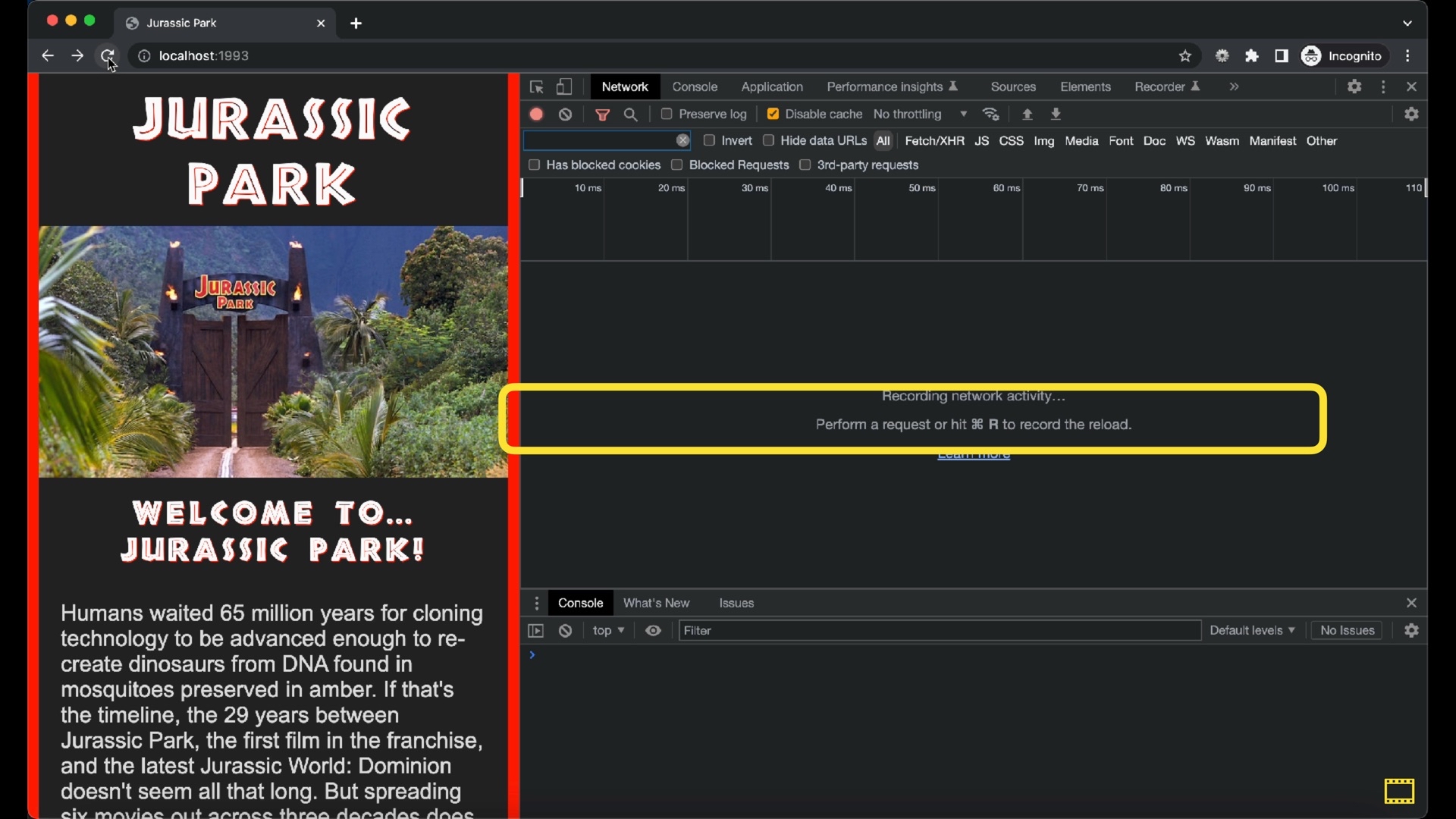This screenshot has height=819, width=1456.
Task: Open top context selector dropdown
Action: click(x=608, y=631)
